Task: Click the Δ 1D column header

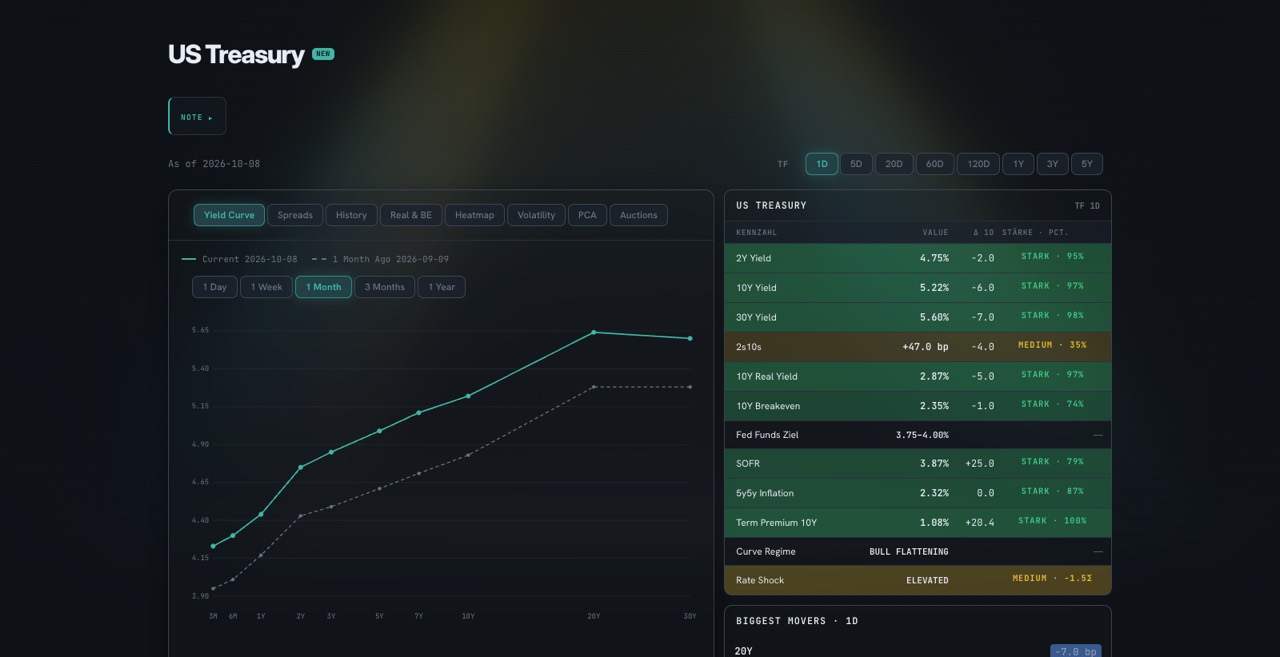Action: pos(984,233)
